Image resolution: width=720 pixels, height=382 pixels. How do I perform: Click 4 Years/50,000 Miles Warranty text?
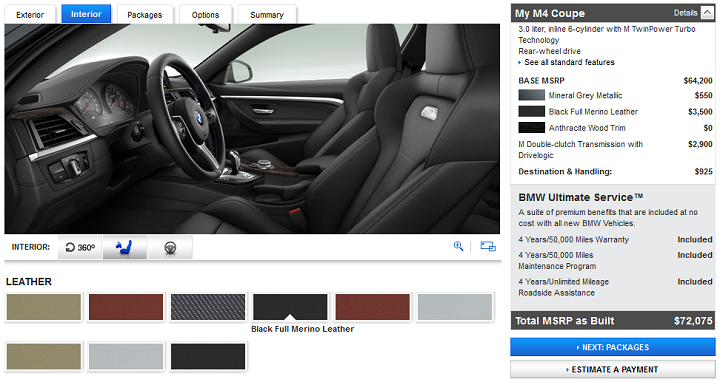(x=574, y=239)
